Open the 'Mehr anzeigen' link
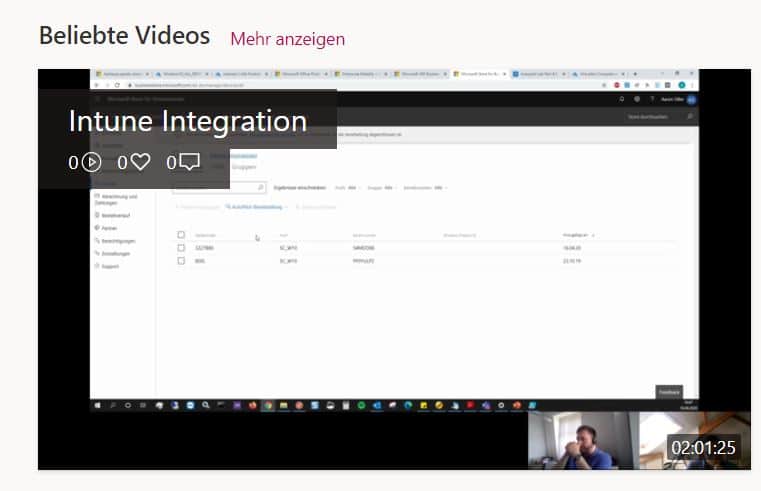Screen dimensions: 761x491 point(287,39)
